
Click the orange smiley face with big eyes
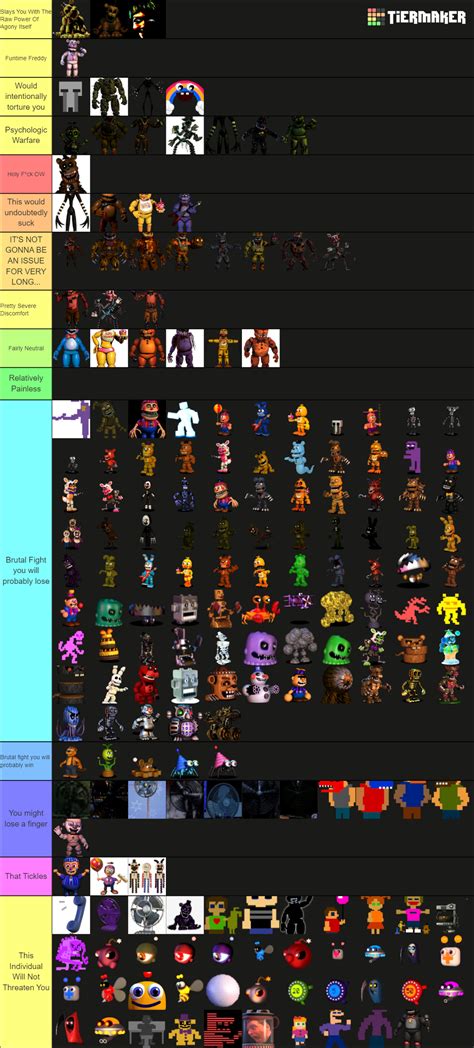[x=147, y=992]
